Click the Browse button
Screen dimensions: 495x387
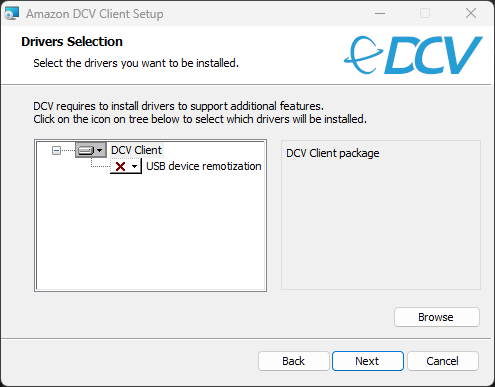click(437, 317)
